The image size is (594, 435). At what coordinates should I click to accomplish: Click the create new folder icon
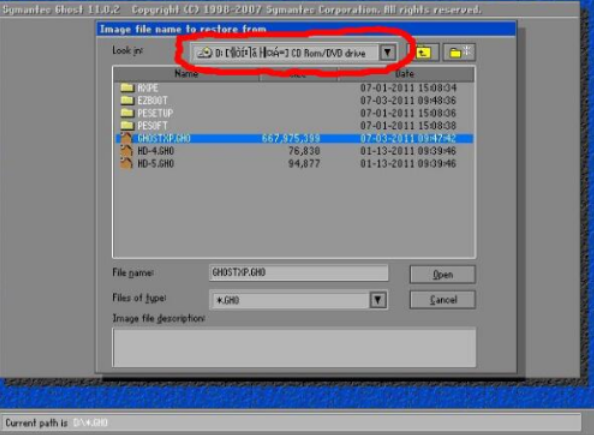coord(459,52)
